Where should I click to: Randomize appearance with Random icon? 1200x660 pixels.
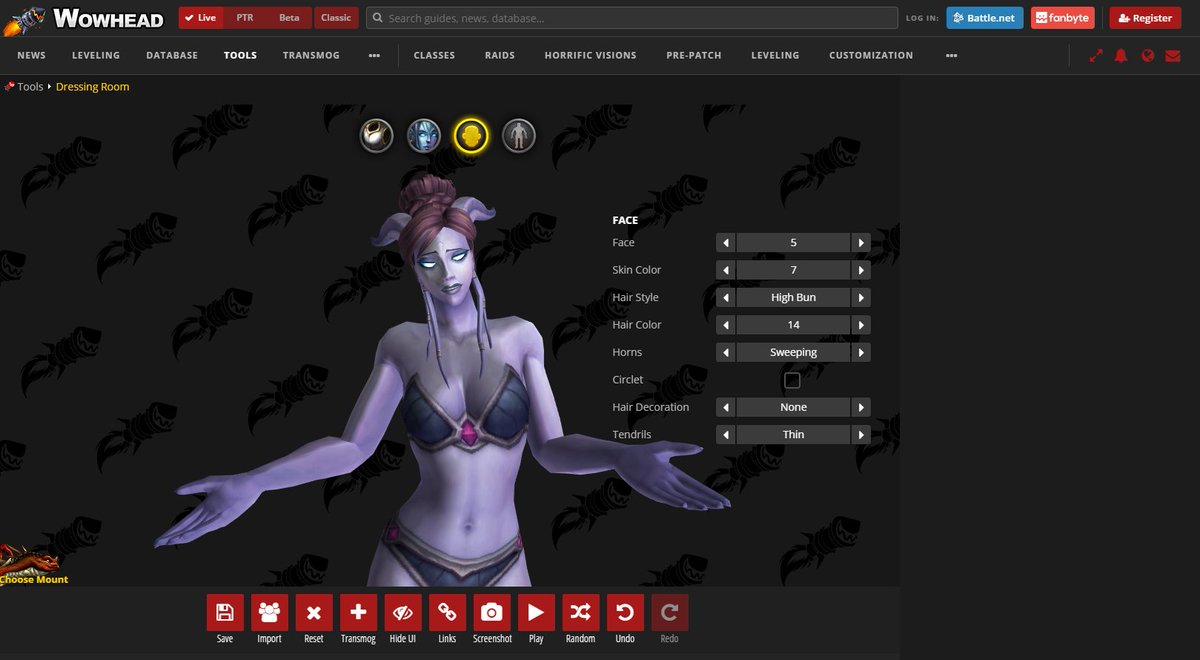pos(581,613)
